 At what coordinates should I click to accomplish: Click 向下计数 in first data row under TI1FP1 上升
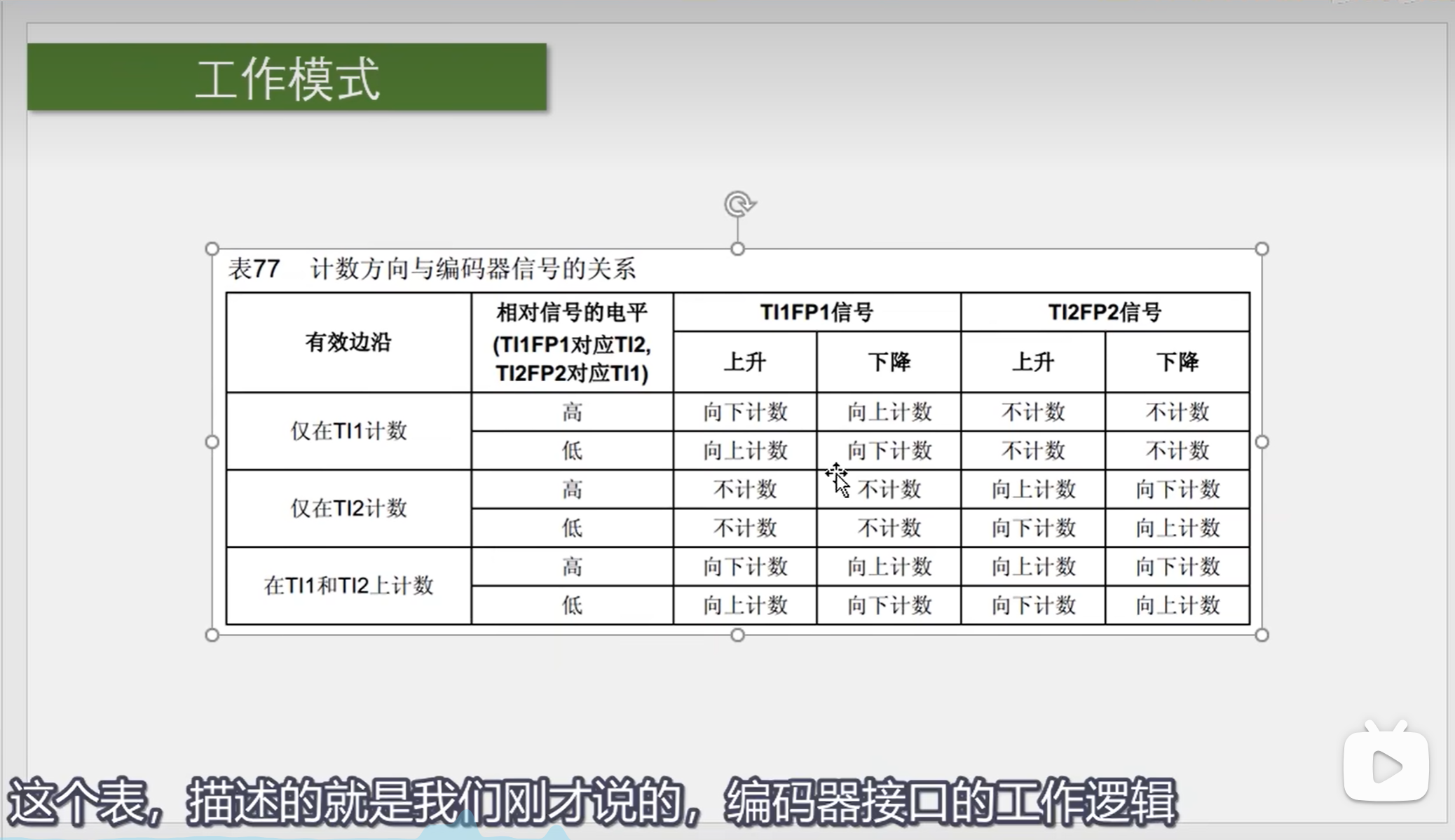745,412
